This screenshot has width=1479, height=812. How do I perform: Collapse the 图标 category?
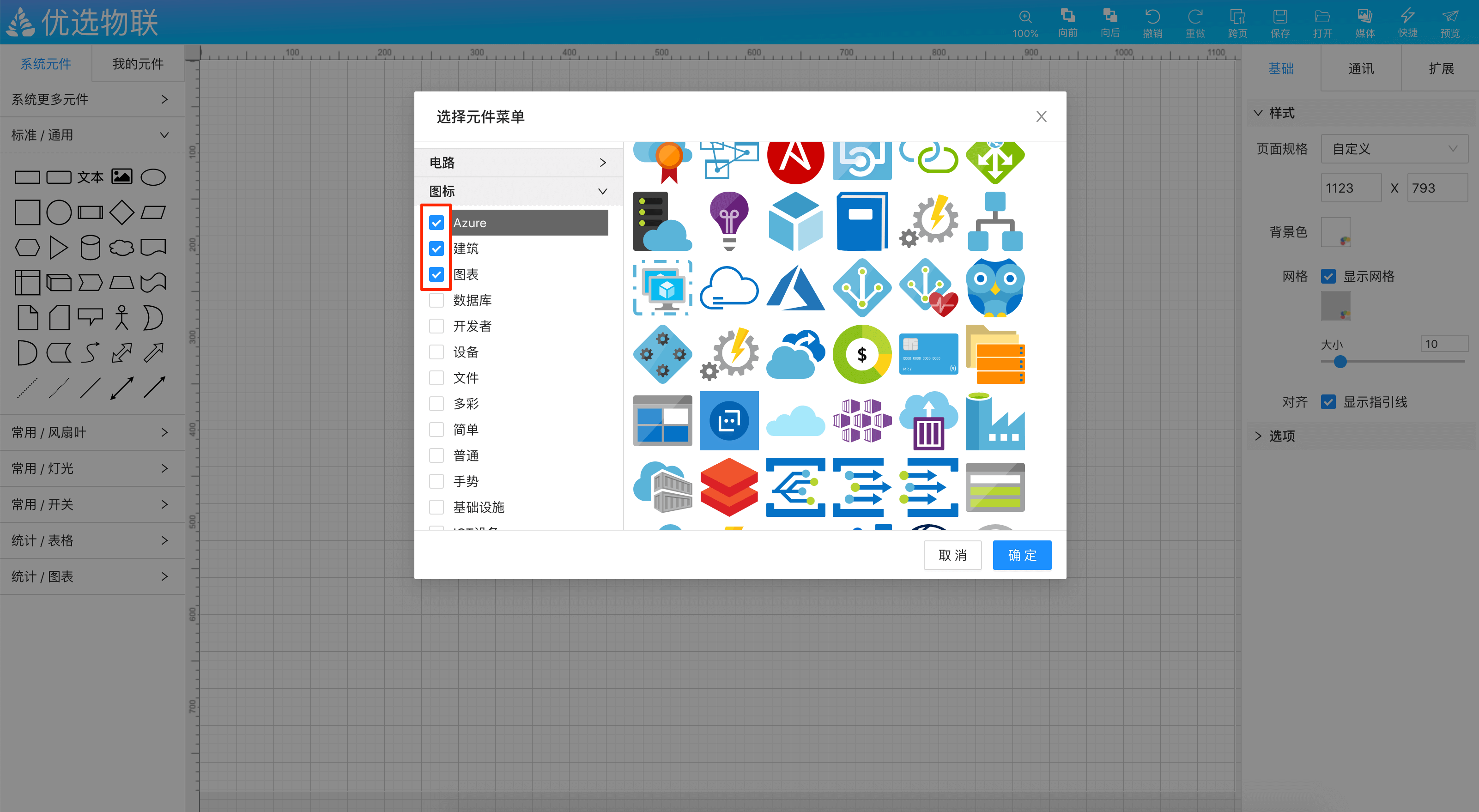[x=518, y=191]
